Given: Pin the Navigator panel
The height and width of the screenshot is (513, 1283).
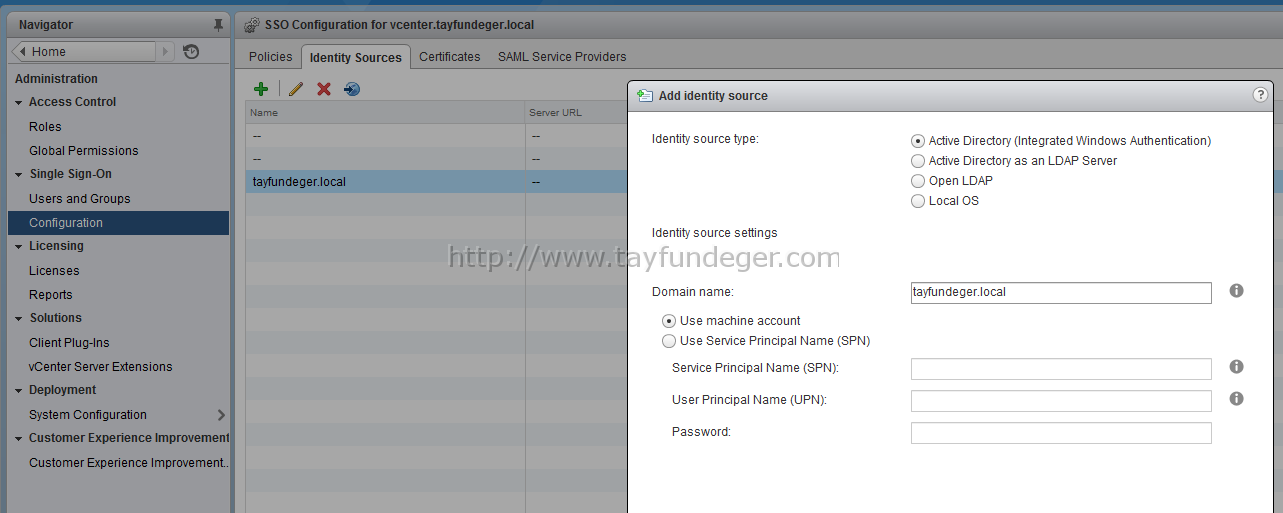Looking at the screenshot, I should 218,25.
